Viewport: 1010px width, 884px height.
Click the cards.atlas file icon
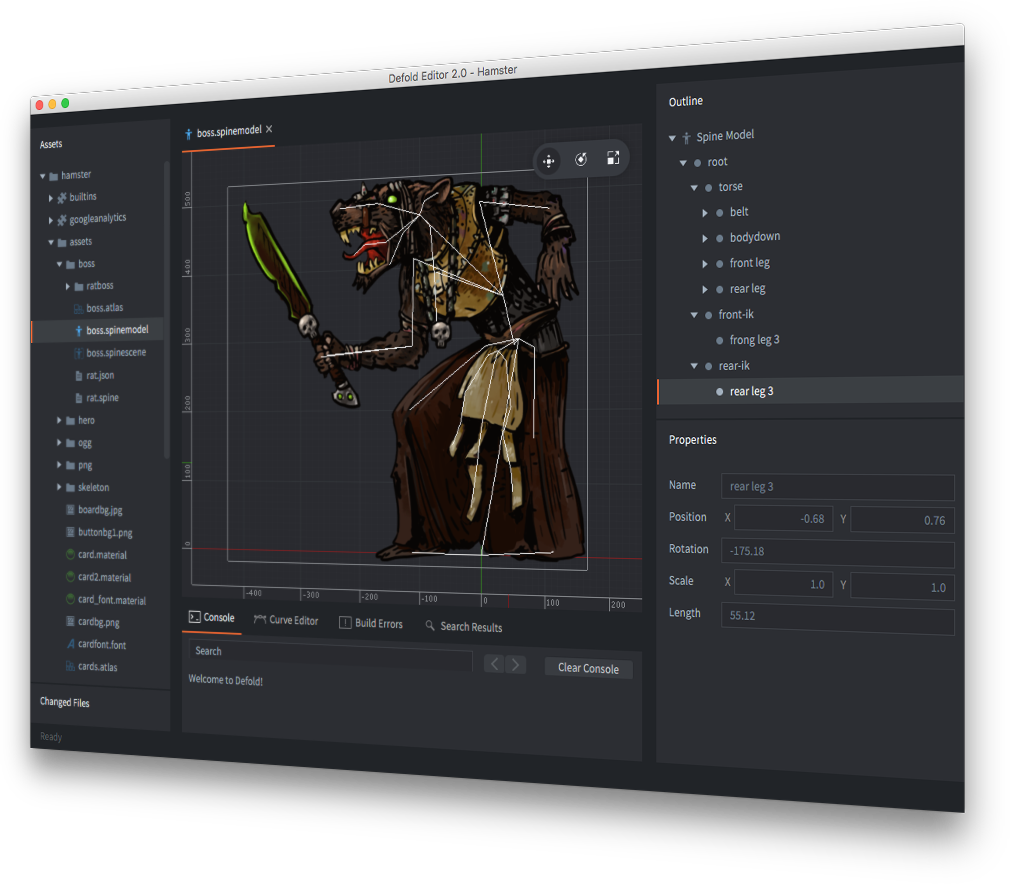(x=70, y=666)
